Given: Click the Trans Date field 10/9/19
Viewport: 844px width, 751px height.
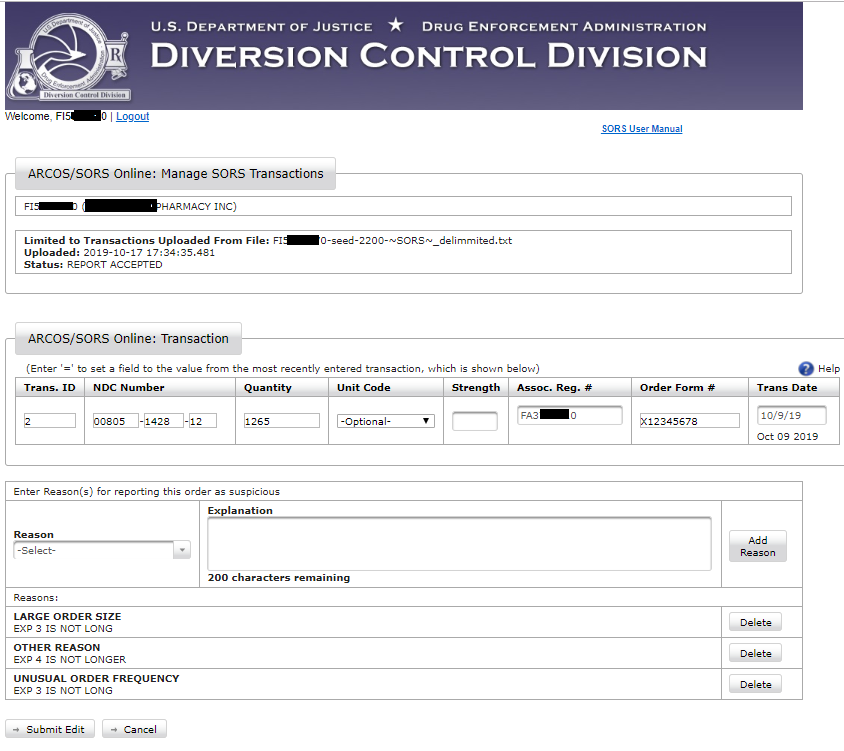Looking at the screenshot, I should tap(791, 415).
